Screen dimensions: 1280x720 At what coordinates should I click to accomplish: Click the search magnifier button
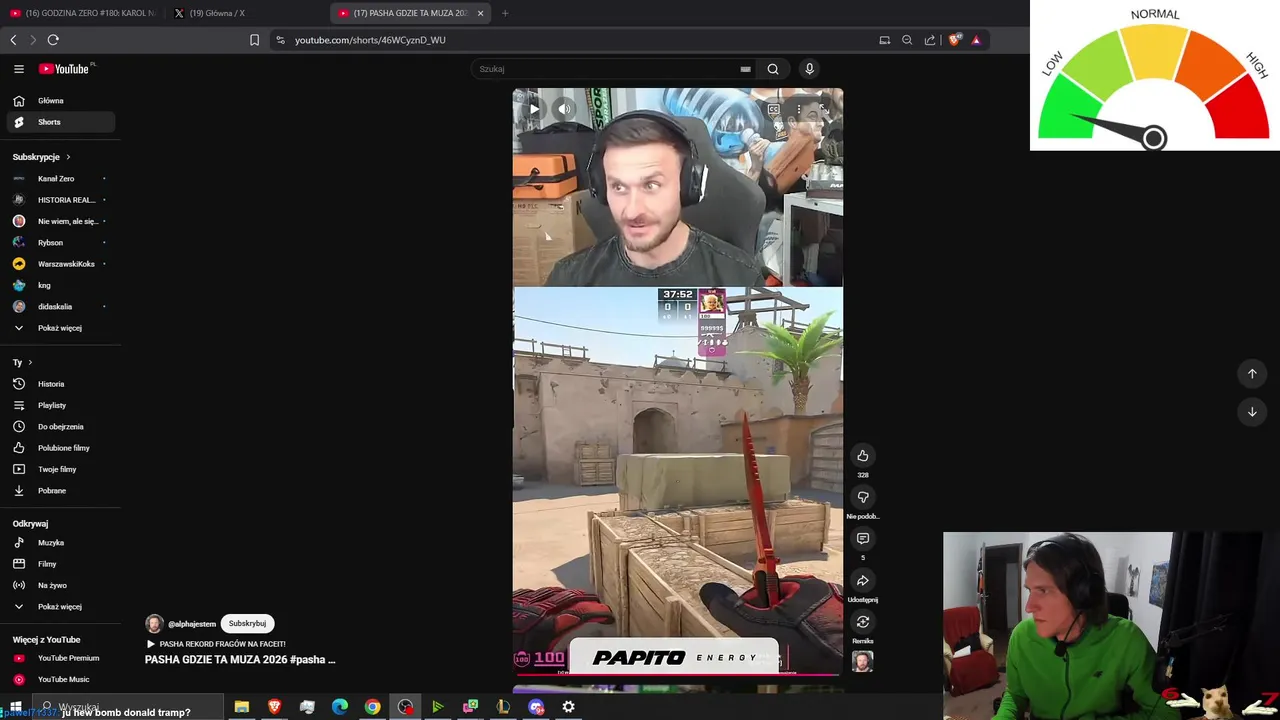[773, 69]
